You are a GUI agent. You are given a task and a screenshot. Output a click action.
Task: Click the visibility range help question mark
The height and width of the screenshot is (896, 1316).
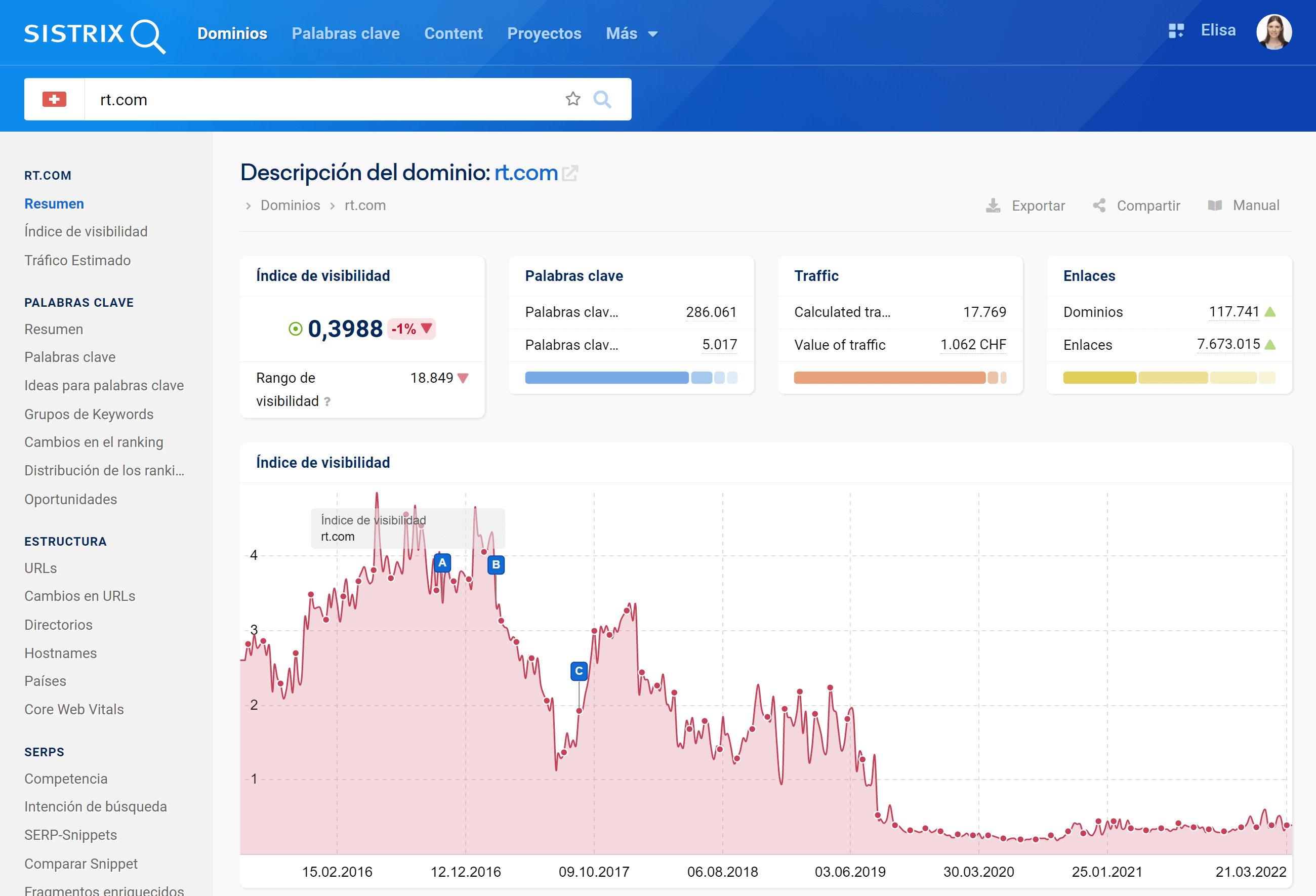tap(327, 401)
